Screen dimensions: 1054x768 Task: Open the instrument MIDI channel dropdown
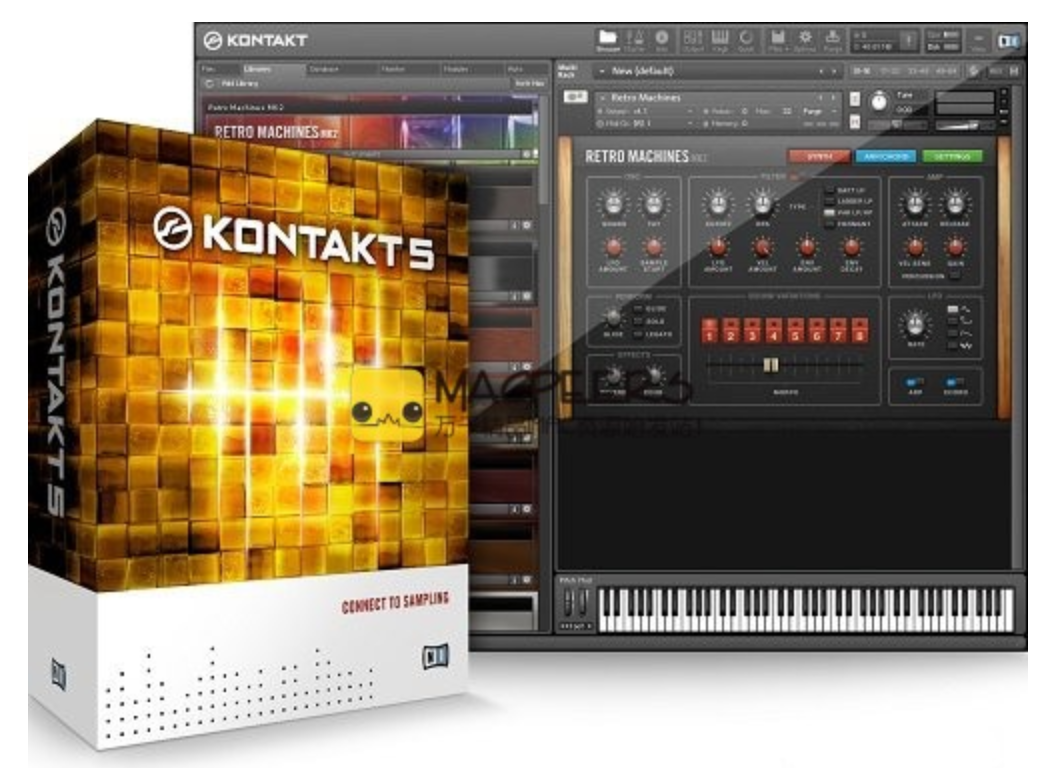pyautogui.click(x=645, y=124)
